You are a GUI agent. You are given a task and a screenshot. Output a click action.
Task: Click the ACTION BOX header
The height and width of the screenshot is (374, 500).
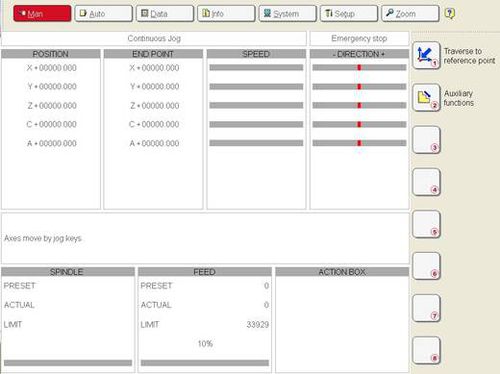point(342,272)
